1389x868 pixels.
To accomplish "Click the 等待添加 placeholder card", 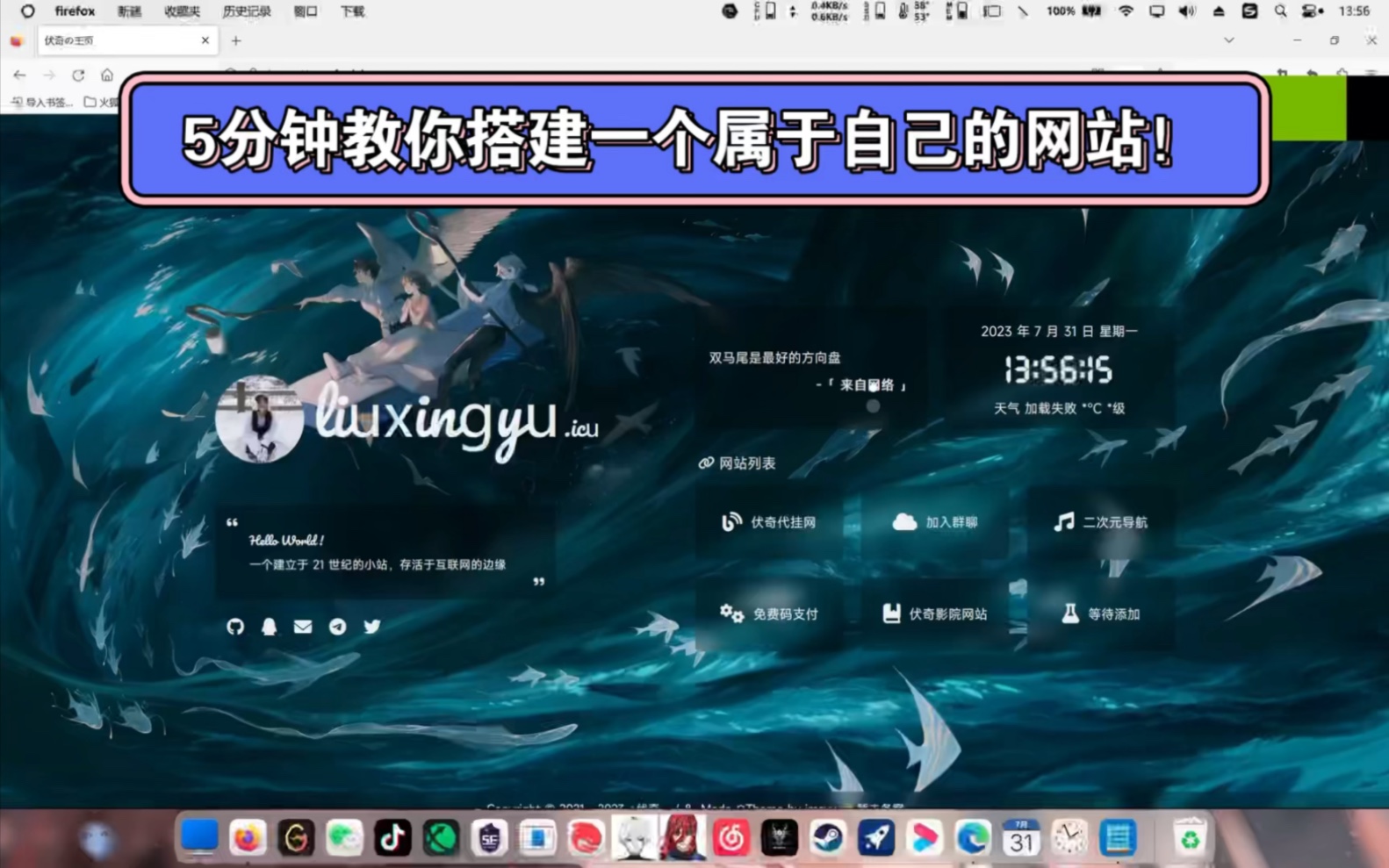I will pos(1100,613).
